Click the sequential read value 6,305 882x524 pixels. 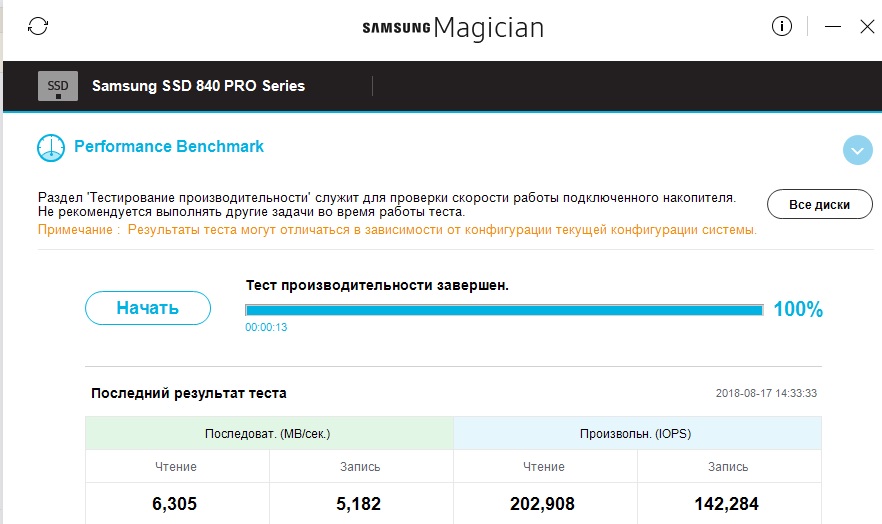pos(176,504)
